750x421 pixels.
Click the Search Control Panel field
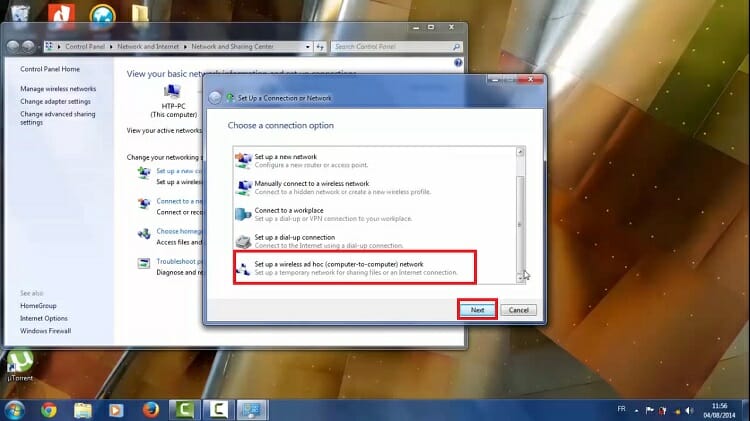[x=391, y=46]
